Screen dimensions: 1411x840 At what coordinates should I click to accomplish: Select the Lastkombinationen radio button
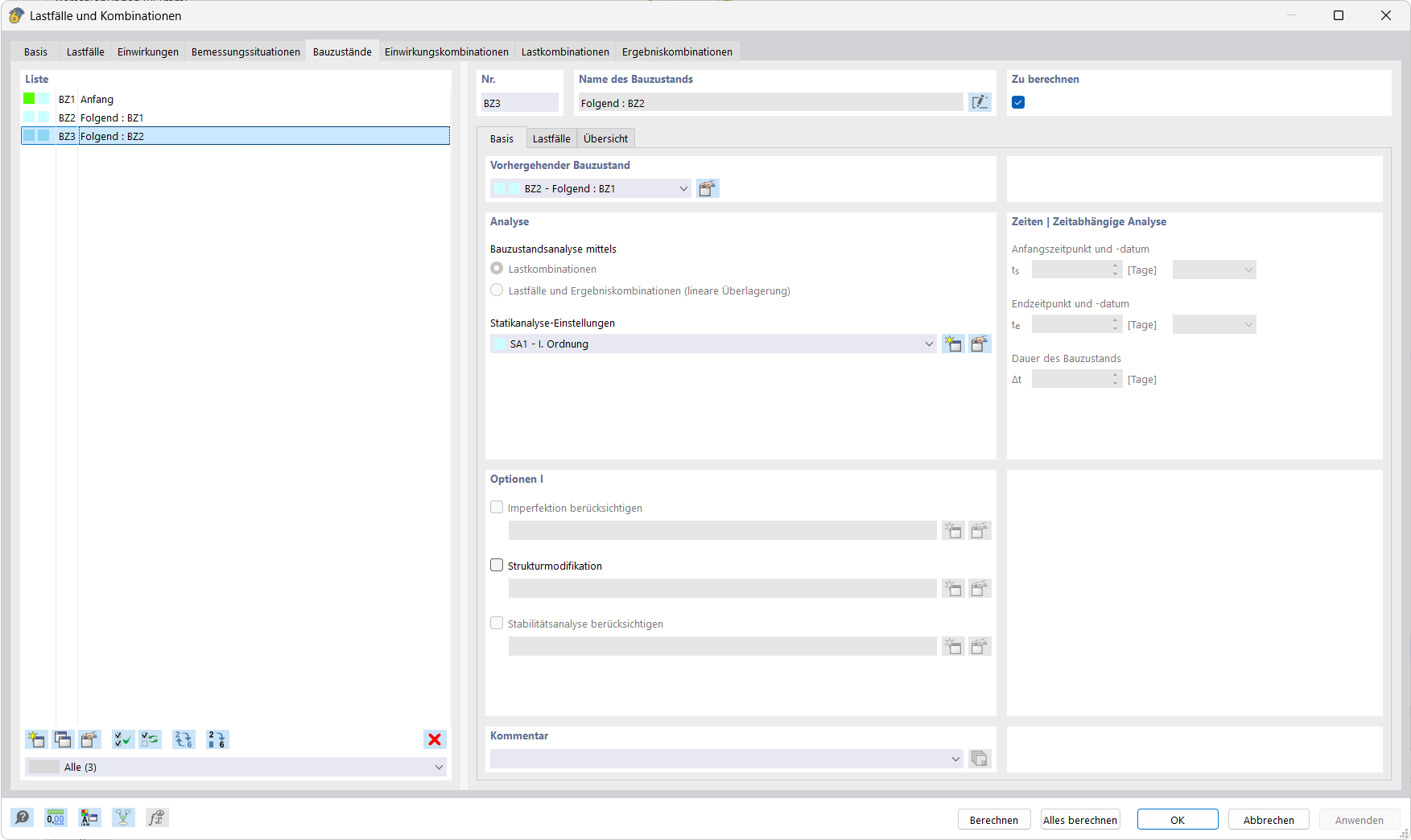(497, 268)
